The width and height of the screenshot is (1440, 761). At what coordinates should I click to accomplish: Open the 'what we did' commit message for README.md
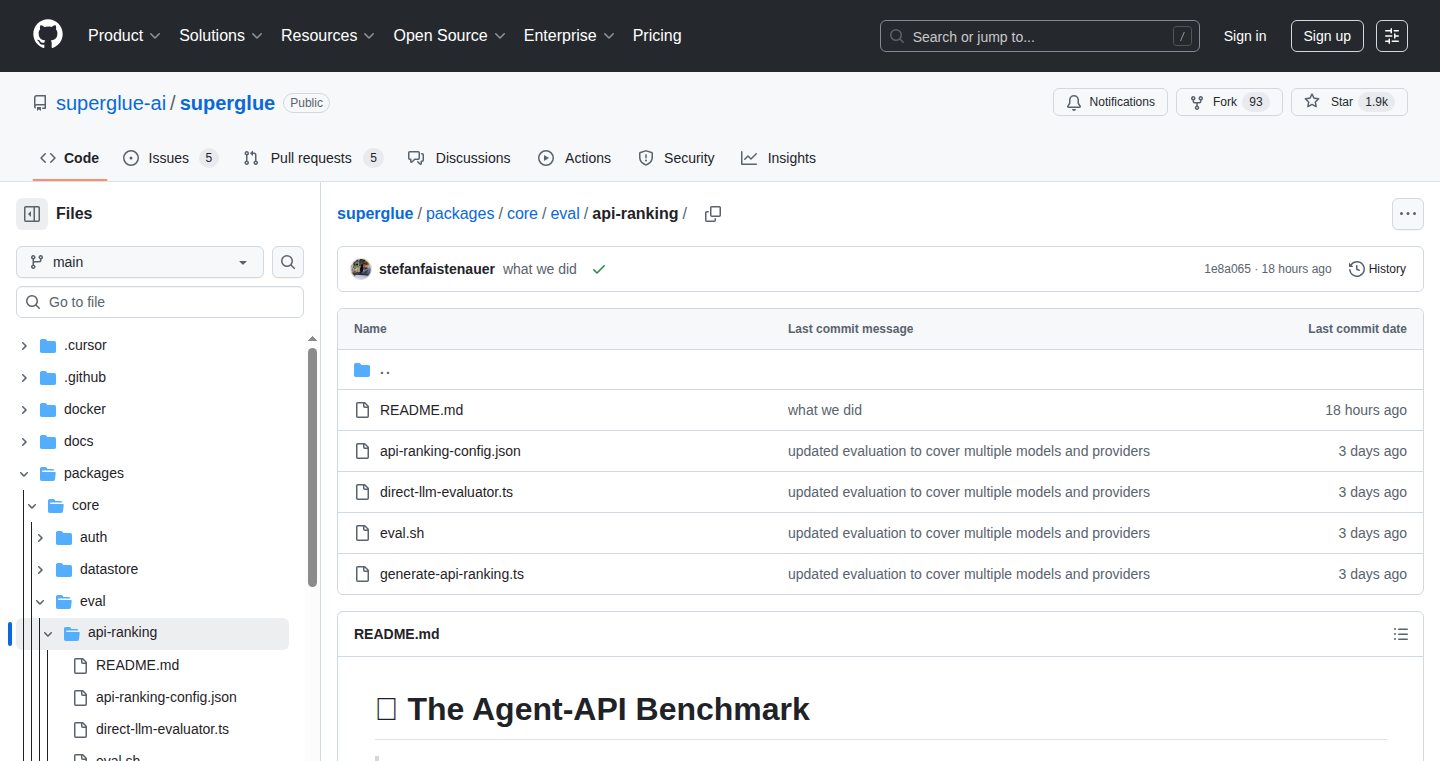coord(825,410)
